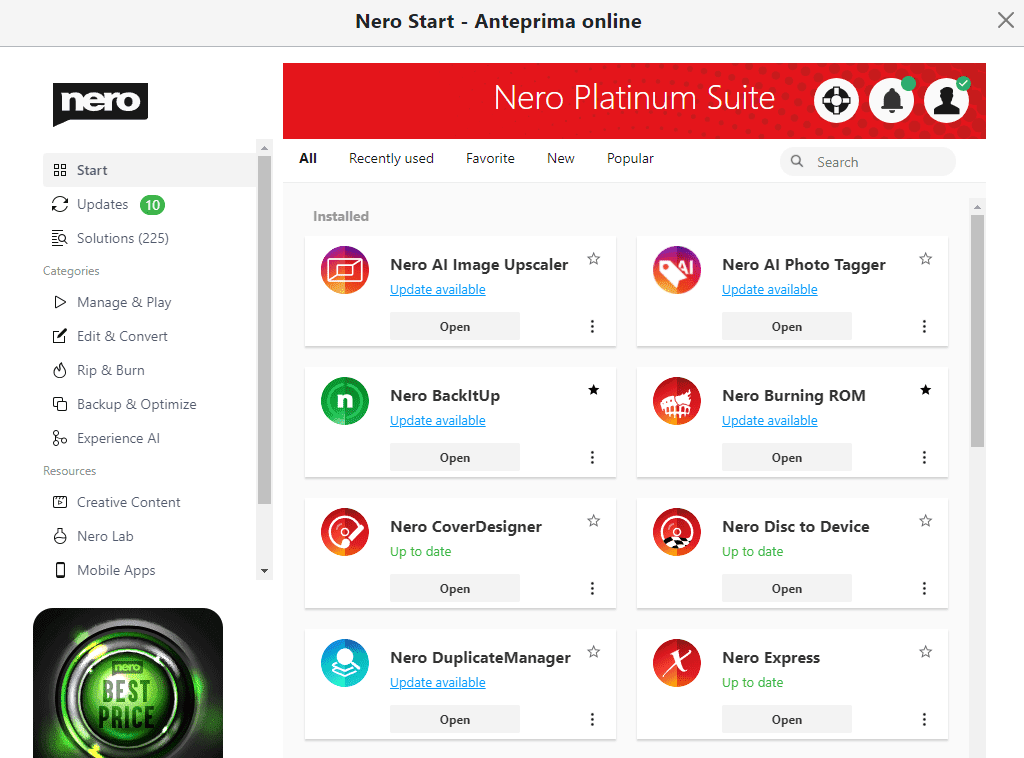
Task: Focus the Search input field
Action: (x=868, y=161)
